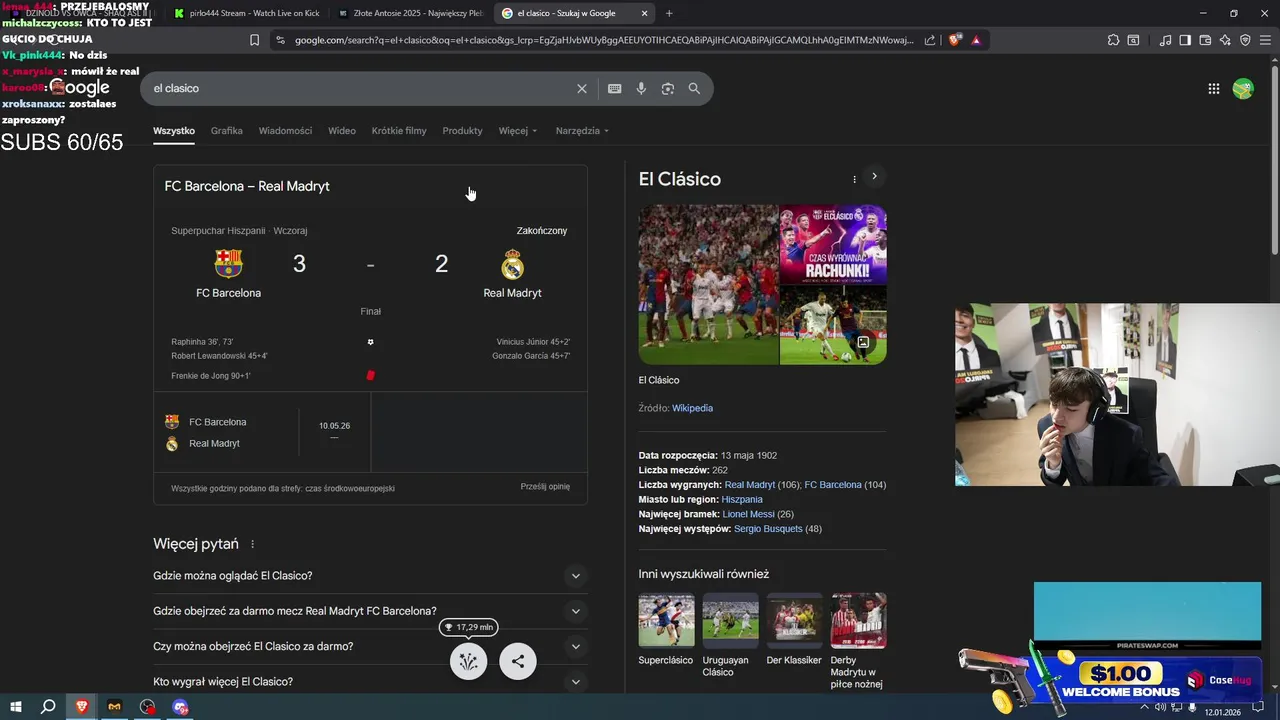Switch to the Wiadomości search tab
The width and height of the screenshot is (1280, 720).
(x=285, y=131)
